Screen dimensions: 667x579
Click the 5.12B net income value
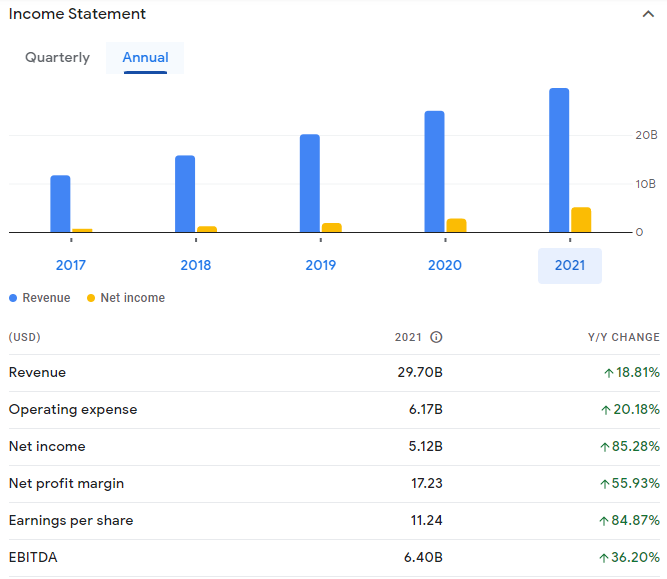coord(425,446)
